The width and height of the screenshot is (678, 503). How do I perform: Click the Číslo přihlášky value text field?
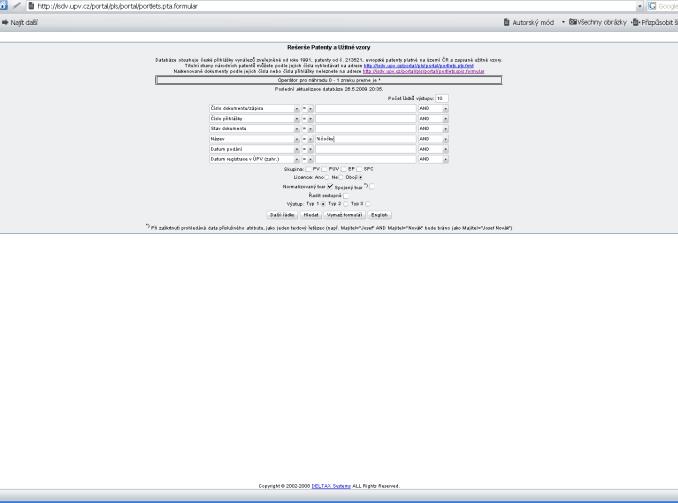coord(365,119)
